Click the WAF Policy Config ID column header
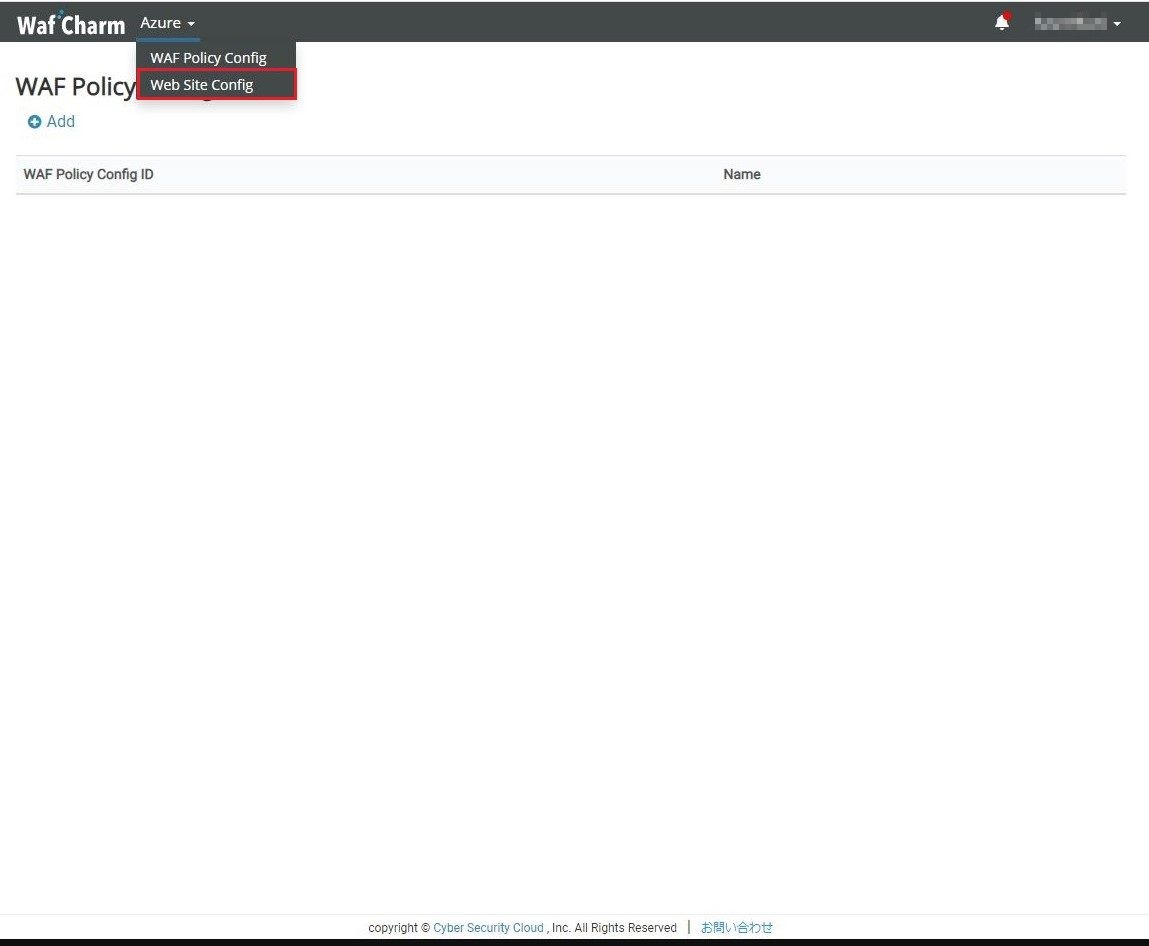 (89, 174)
